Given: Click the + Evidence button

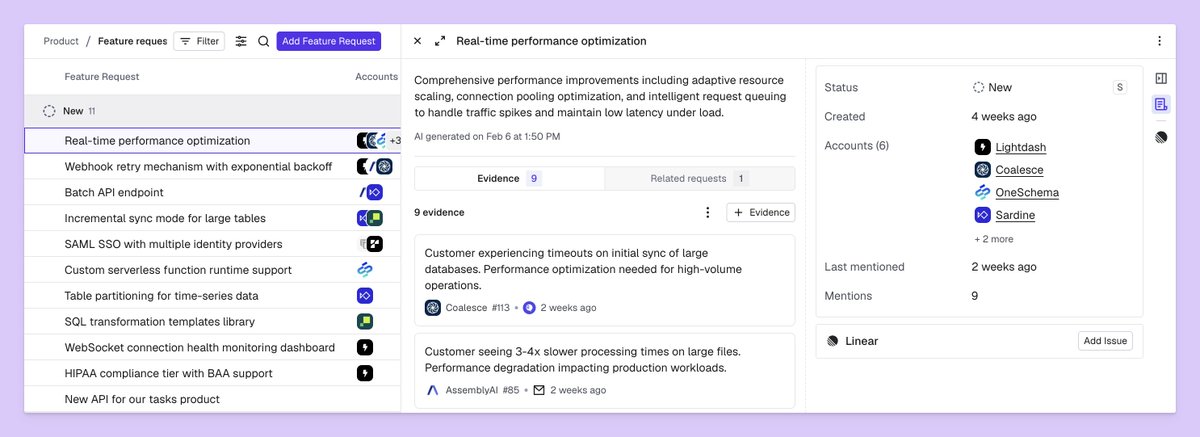Looking at the screenshot, I should [x=761, y=212].
